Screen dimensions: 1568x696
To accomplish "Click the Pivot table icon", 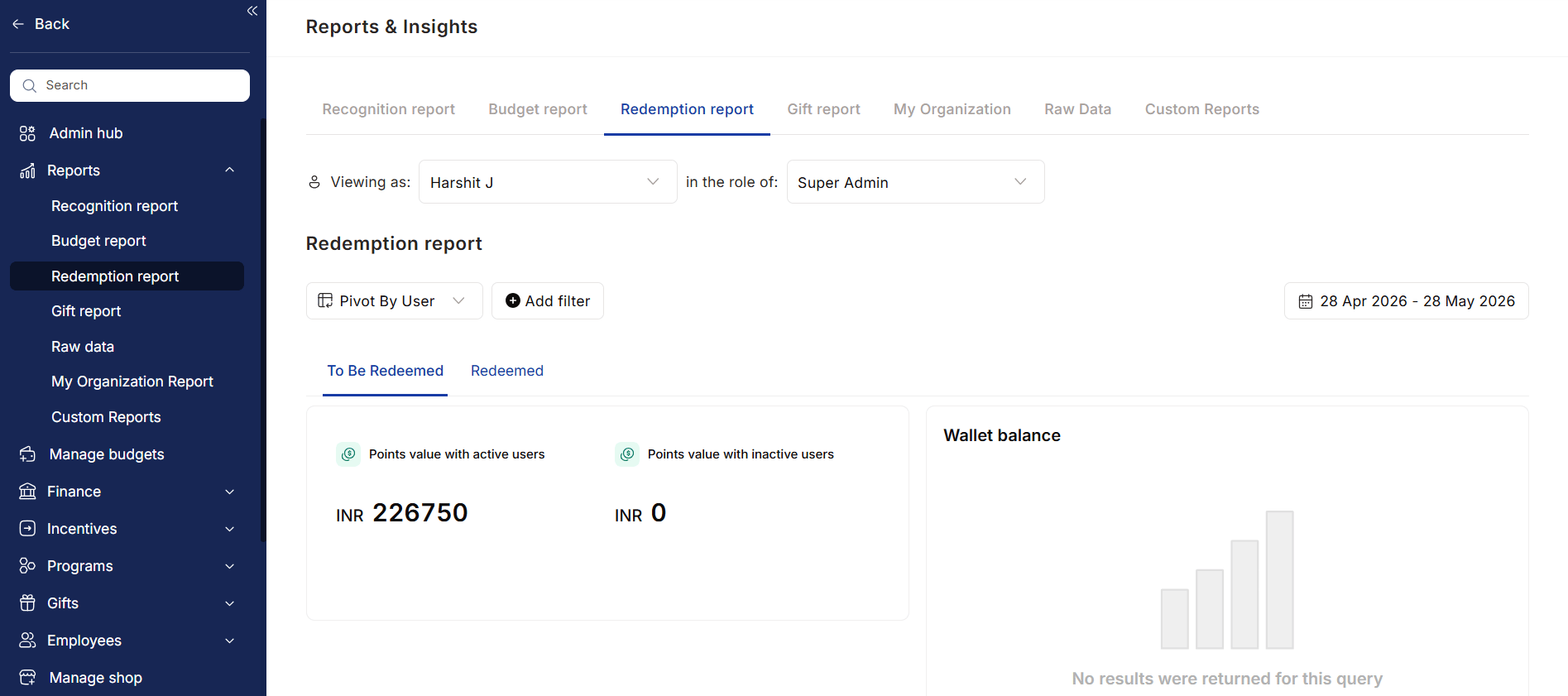I will click(x=325, y=300).
